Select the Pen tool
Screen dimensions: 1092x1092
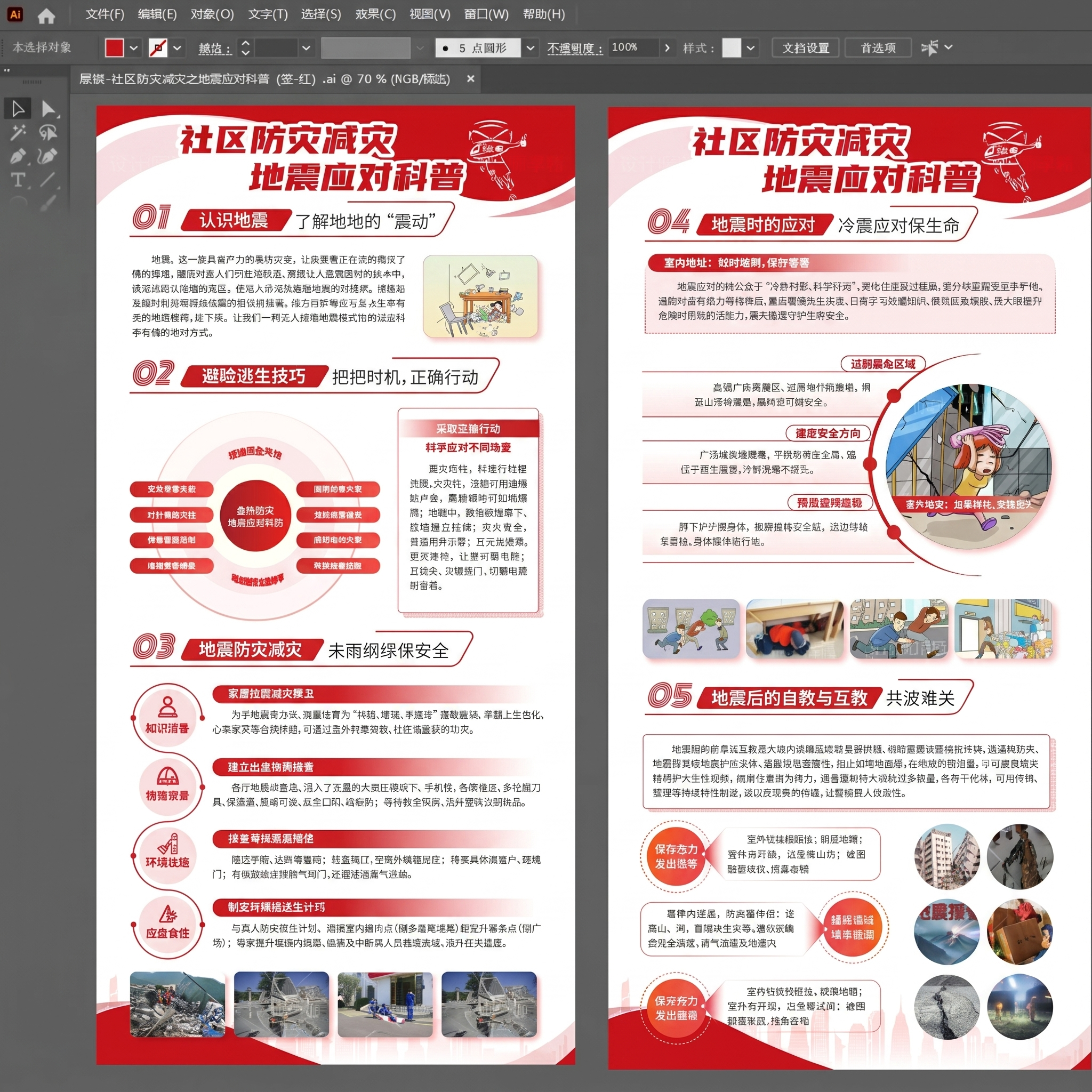click(x=18, y=156)
